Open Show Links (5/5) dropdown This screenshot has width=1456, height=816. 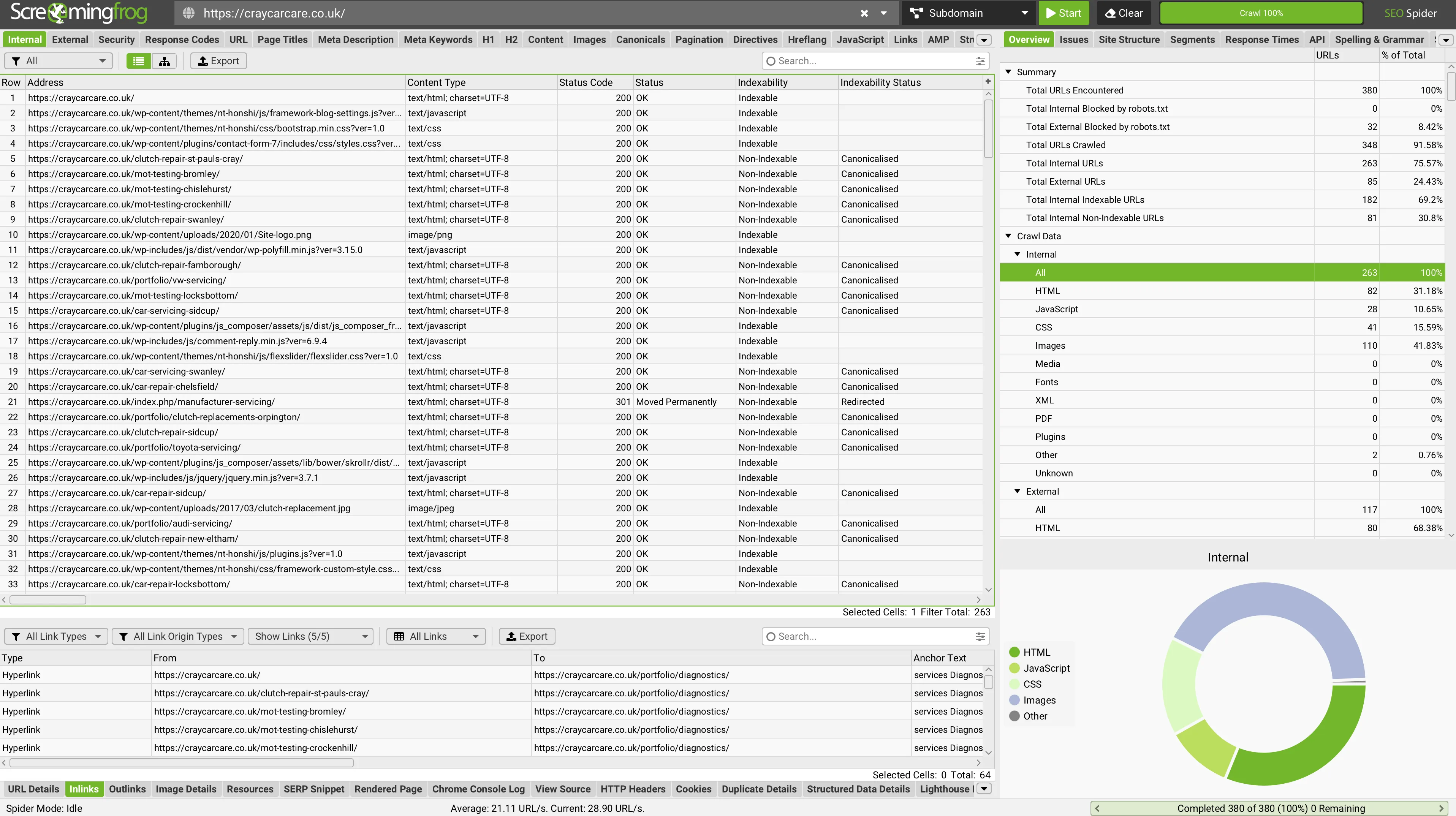311,636
